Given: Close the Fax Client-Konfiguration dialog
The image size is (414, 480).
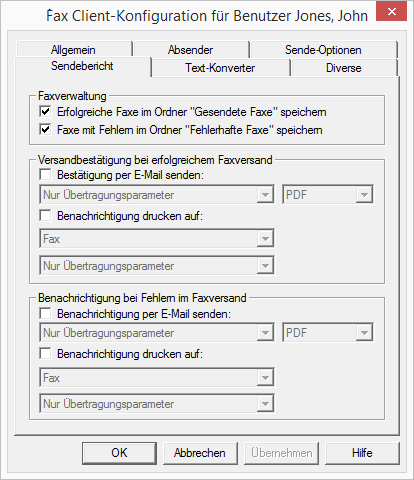Looking at the screenshot, I should (x=391, y=12).
